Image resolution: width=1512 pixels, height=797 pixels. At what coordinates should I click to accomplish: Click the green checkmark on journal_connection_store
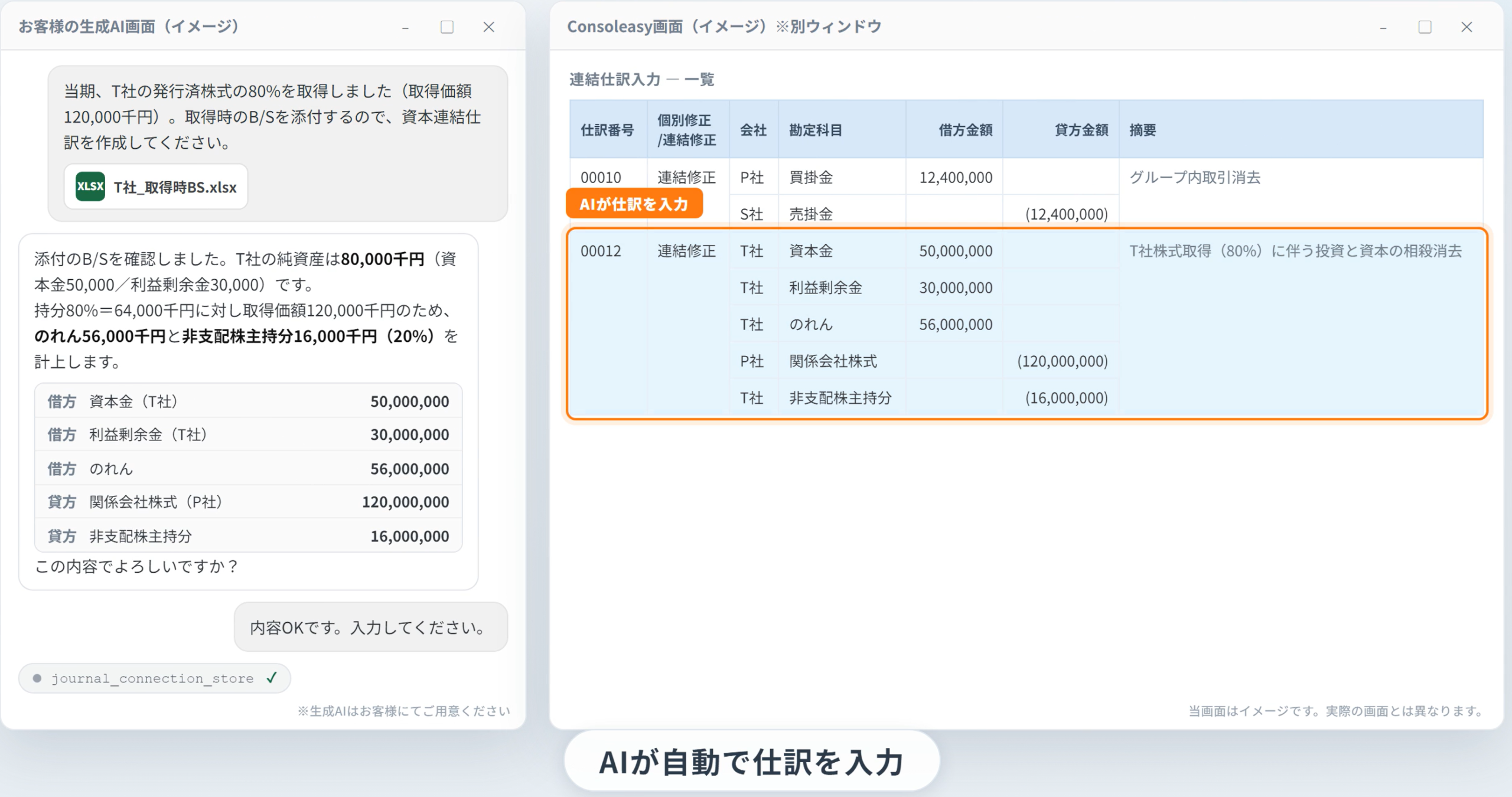[x=271, y=678]
